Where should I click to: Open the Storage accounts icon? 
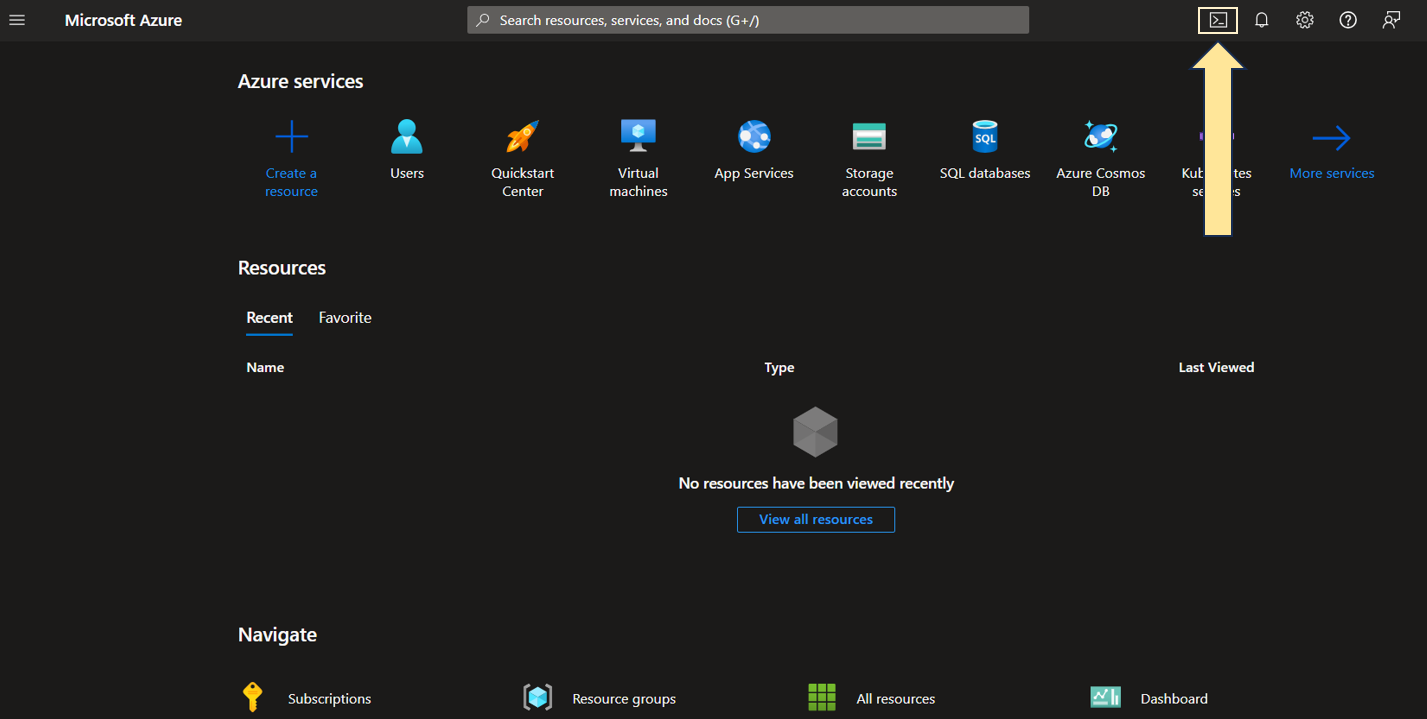click(869, 136)
